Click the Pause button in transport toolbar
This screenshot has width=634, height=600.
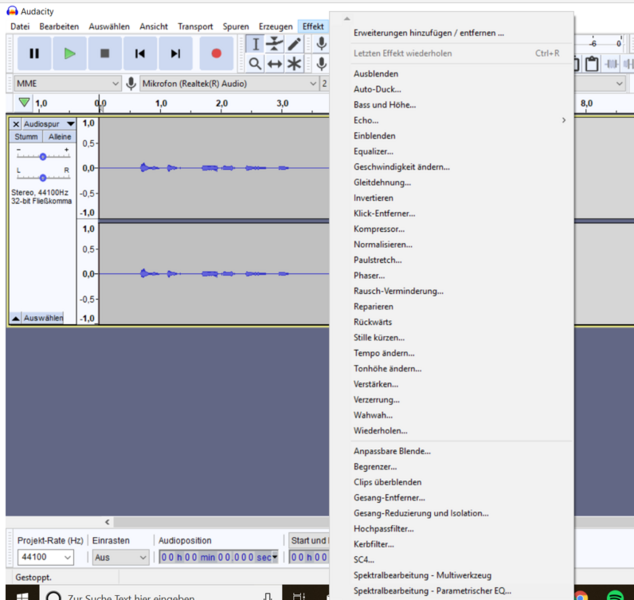tap(34, 53)
